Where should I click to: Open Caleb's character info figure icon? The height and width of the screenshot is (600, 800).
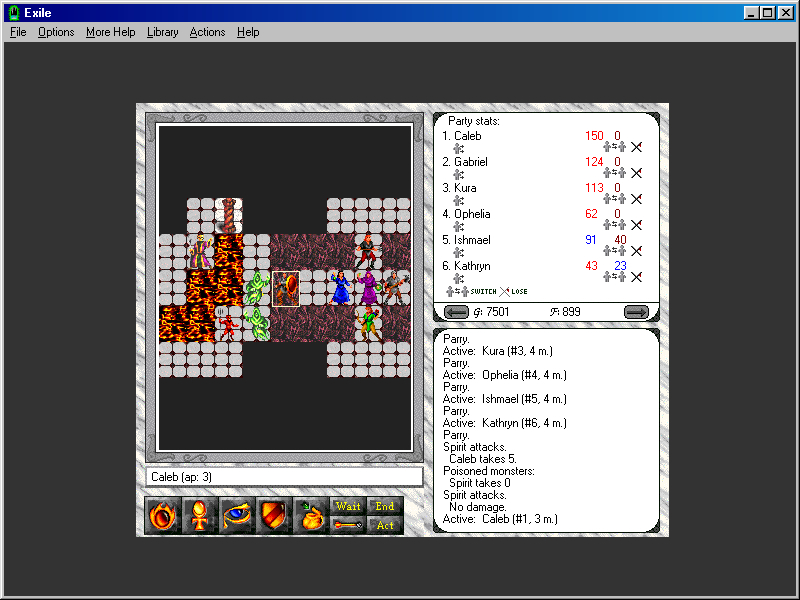point(458,148)
